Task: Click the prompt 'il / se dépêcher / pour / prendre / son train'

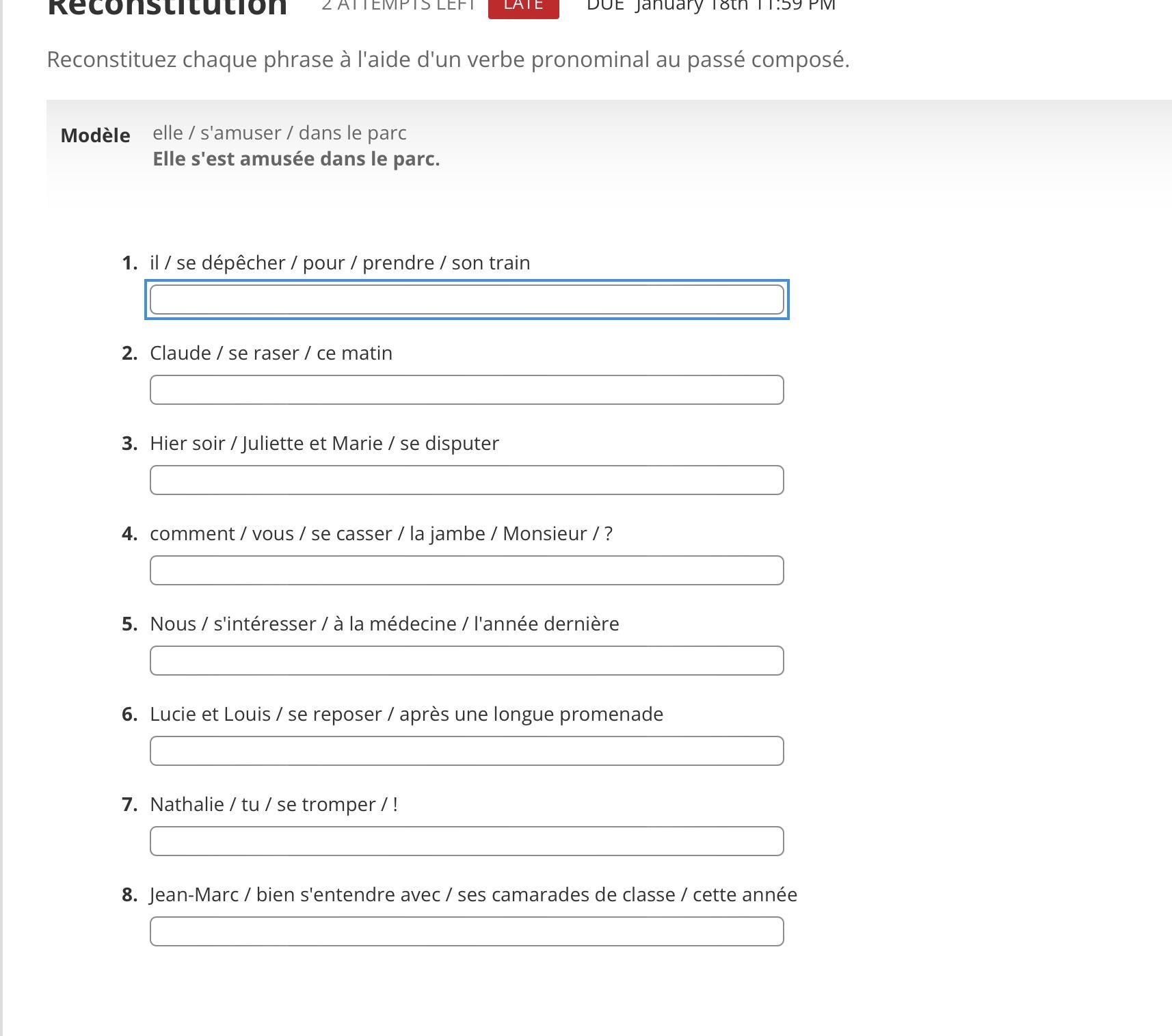Action: [340, 263]
